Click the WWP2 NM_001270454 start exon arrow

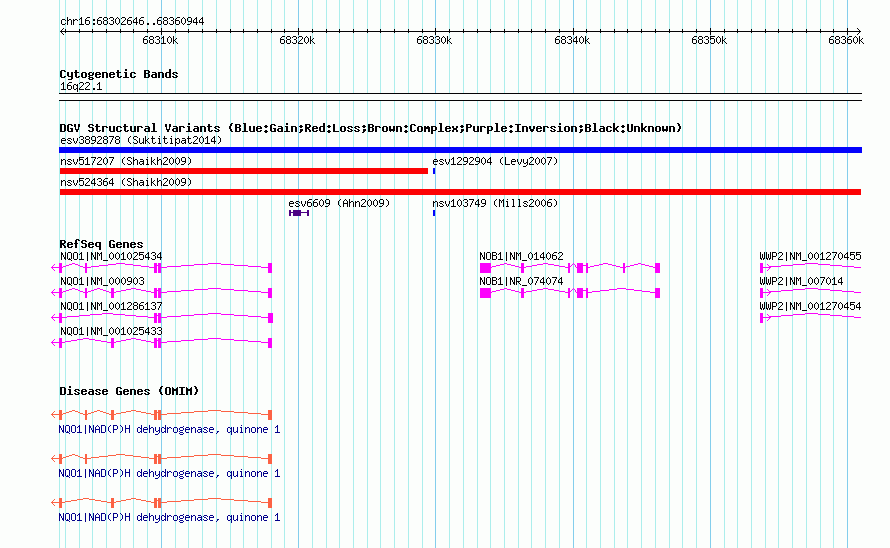tap(765, 318)
